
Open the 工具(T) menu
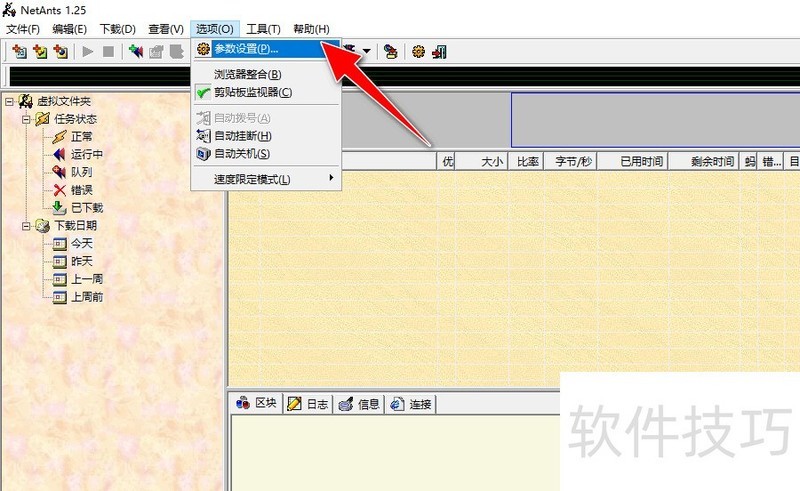(x=263, y=29)
